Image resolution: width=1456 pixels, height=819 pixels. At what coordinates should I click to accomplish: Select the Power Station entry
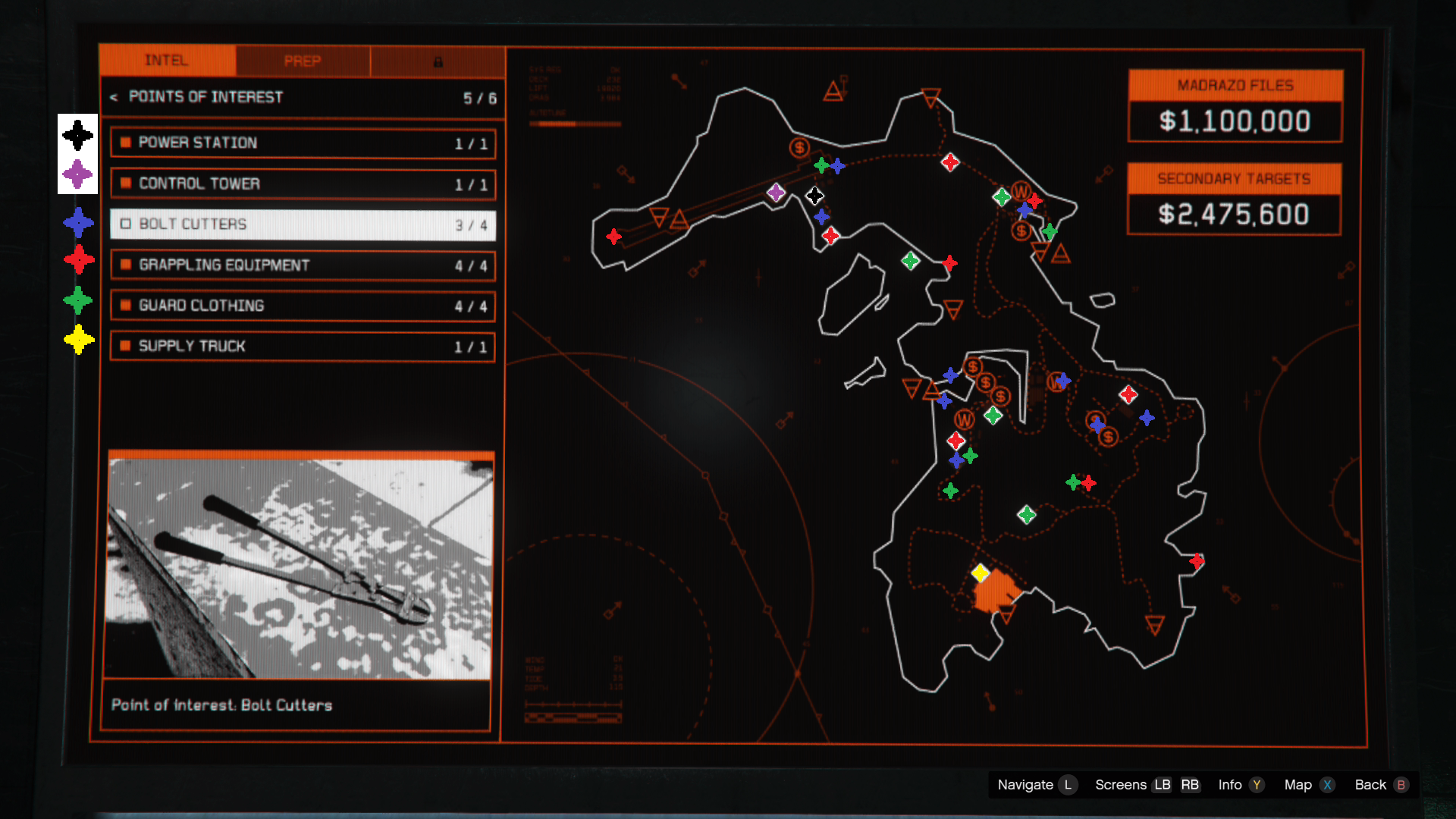[x=303, y=143]
